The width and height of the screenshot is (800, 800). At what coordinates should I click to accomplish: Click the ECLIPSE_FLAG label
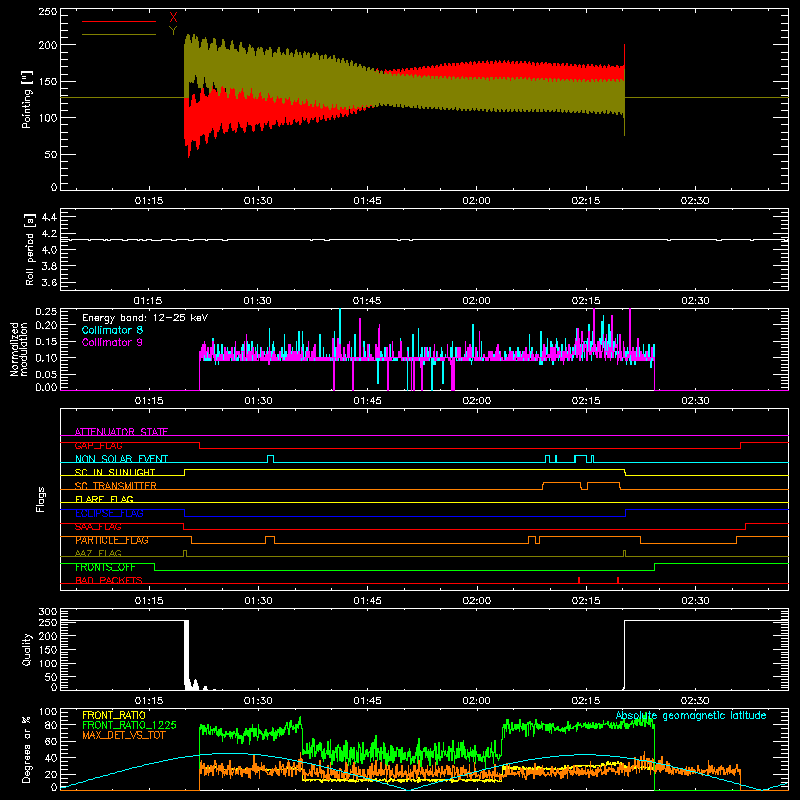(x=109, y=513)
